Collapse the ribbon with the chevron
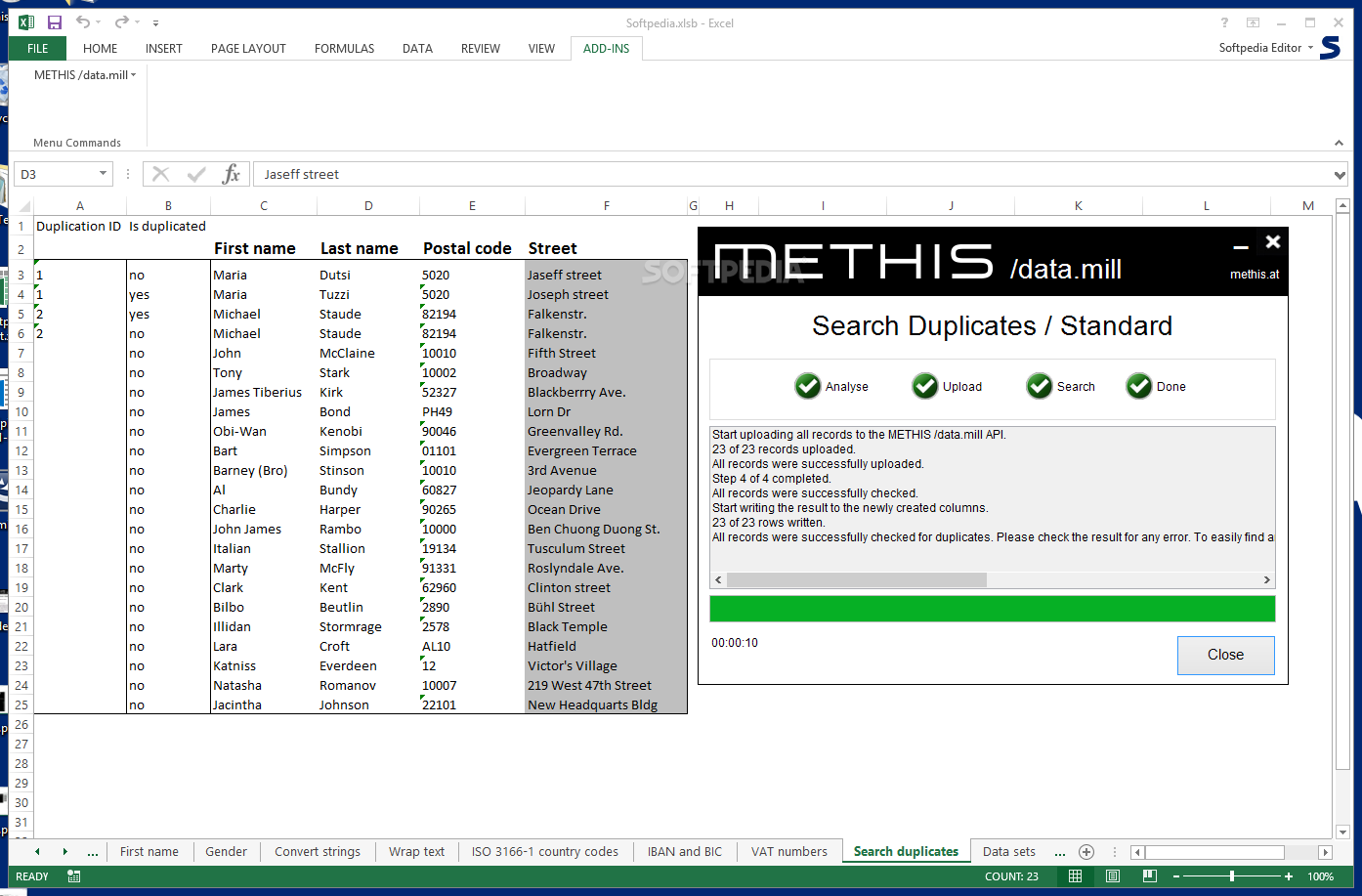Screen dimensions: 1362x896 tap(1339, 143)
